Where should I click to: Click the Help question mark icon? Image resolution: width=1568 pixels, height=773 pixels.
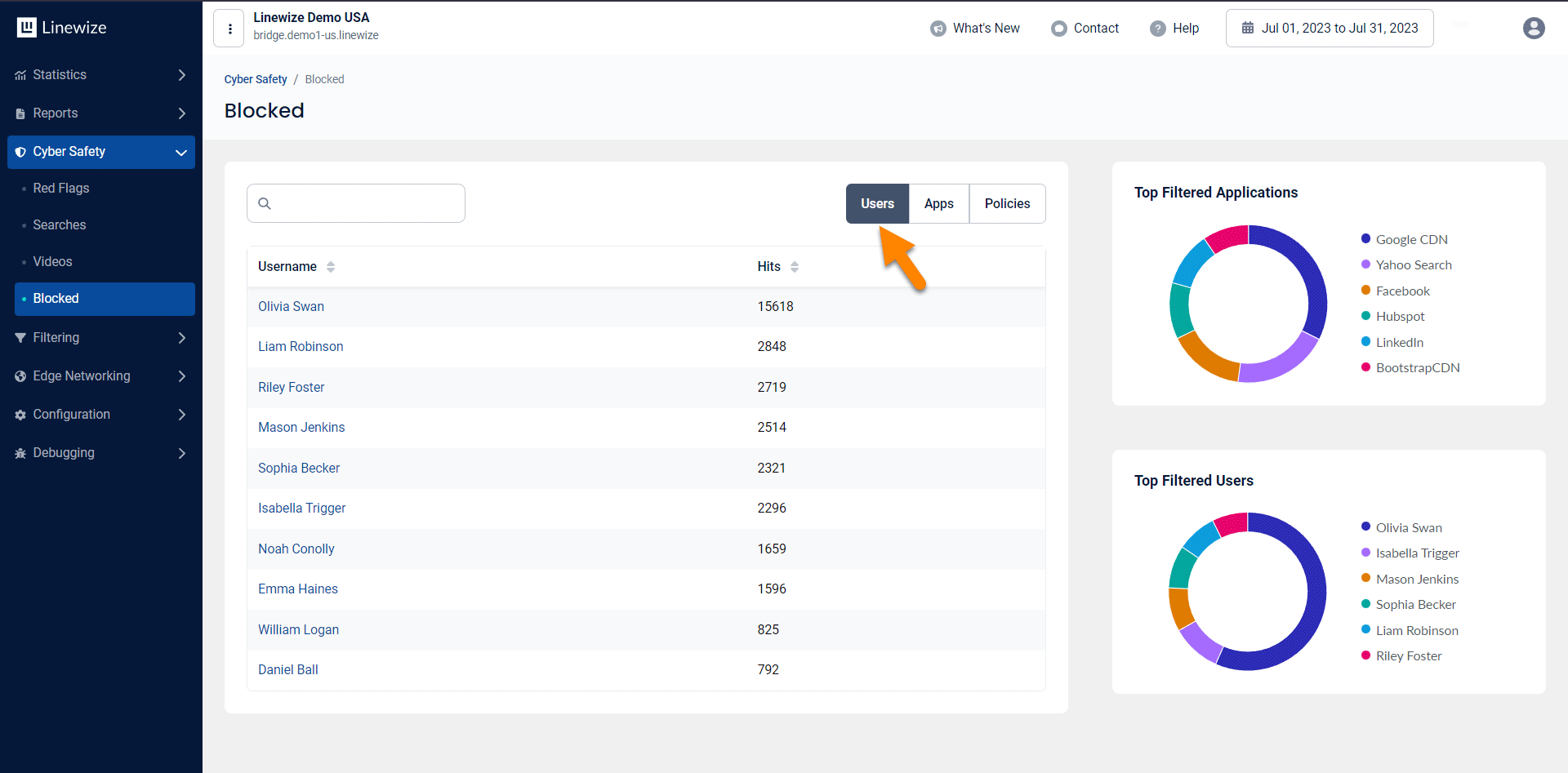[1157, 29]
